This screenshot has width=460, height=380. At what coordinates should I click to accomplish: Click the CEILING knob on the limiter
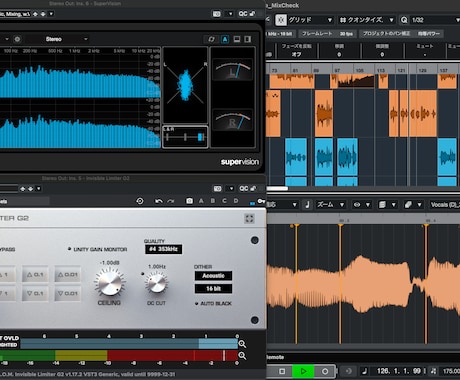[109, 283]
